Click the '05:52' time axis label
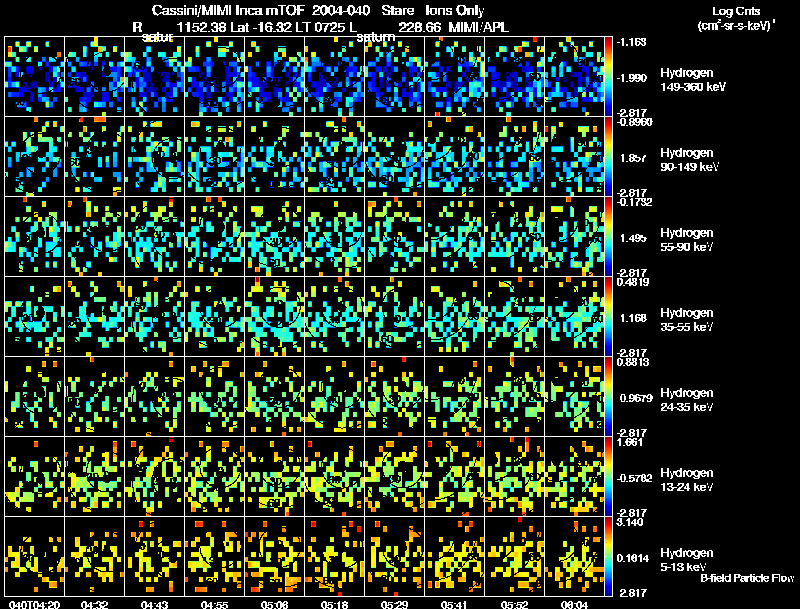Screen dimensions: 800x609 pyautogui.click(x=514, y=604)
